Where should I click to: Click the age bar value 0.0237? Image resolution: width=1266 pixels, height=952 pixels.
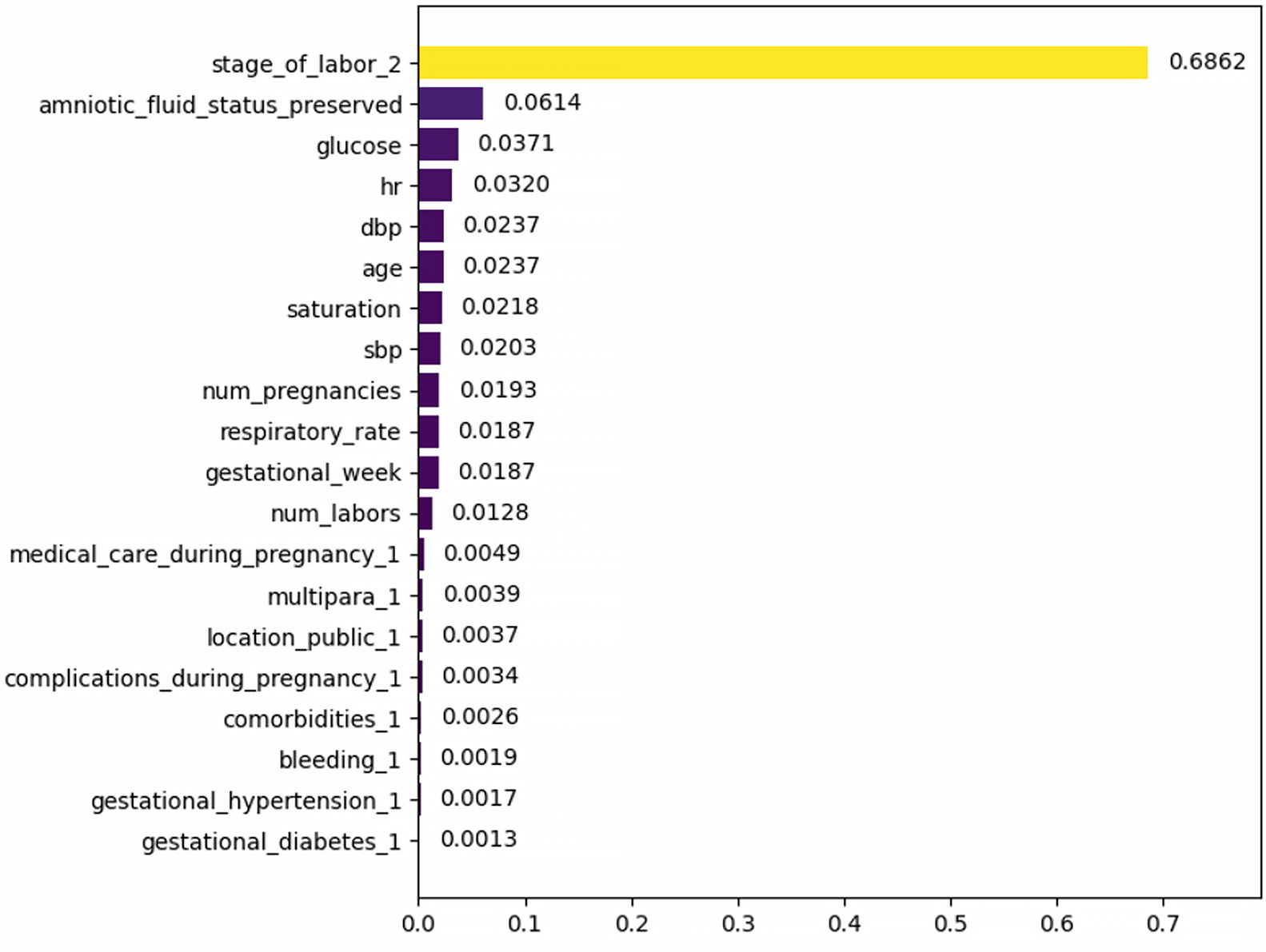[501, 265]
